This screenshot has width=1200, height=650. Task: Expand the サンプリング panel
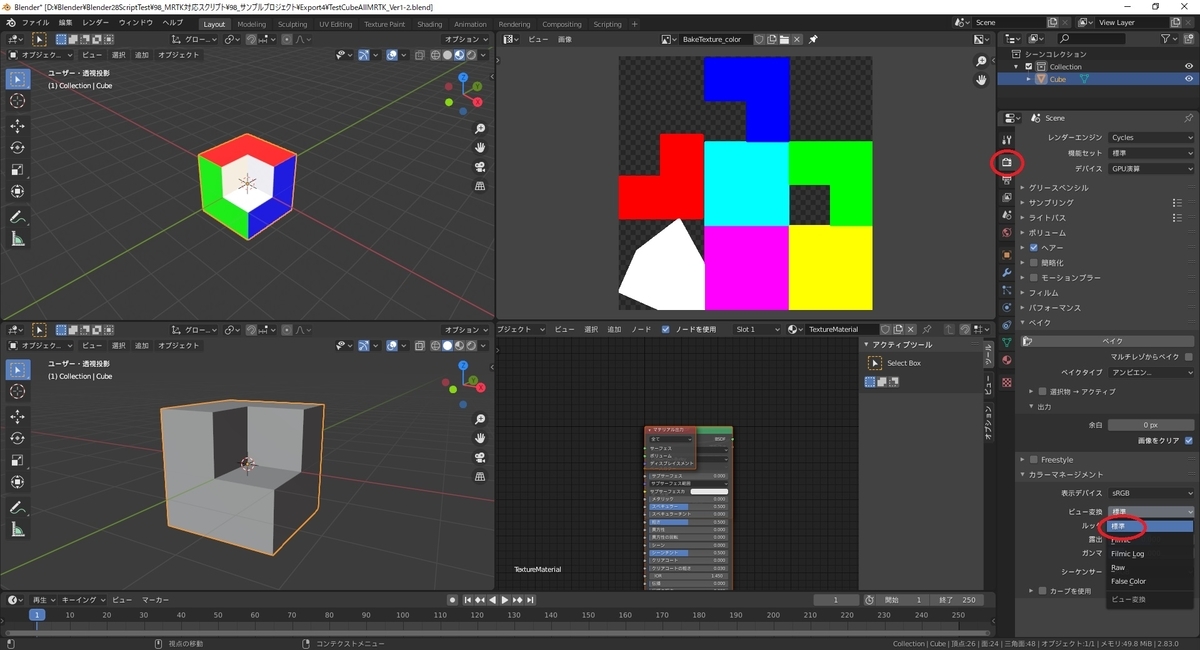[x=1051, y=202]
